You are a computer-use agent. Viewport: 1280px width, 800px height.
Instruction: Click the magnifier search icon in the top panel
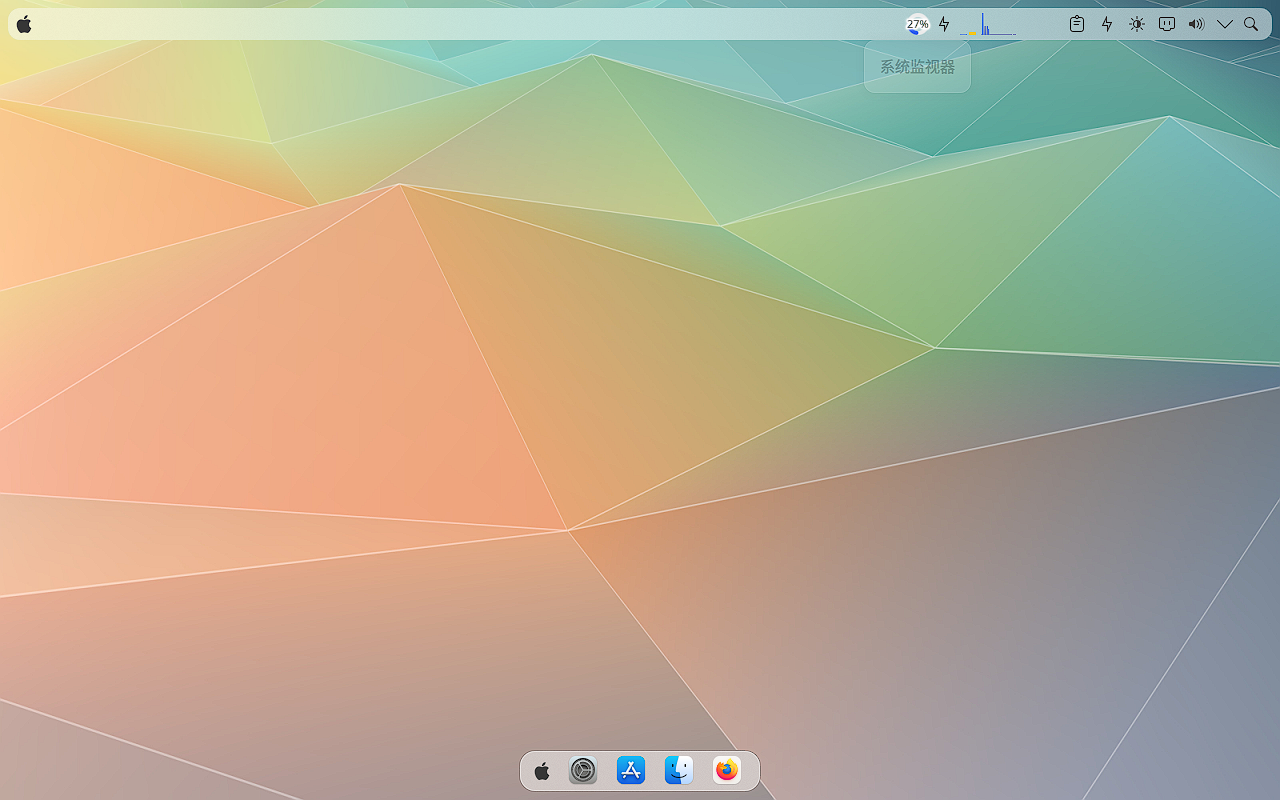[x=1251, y=24]
